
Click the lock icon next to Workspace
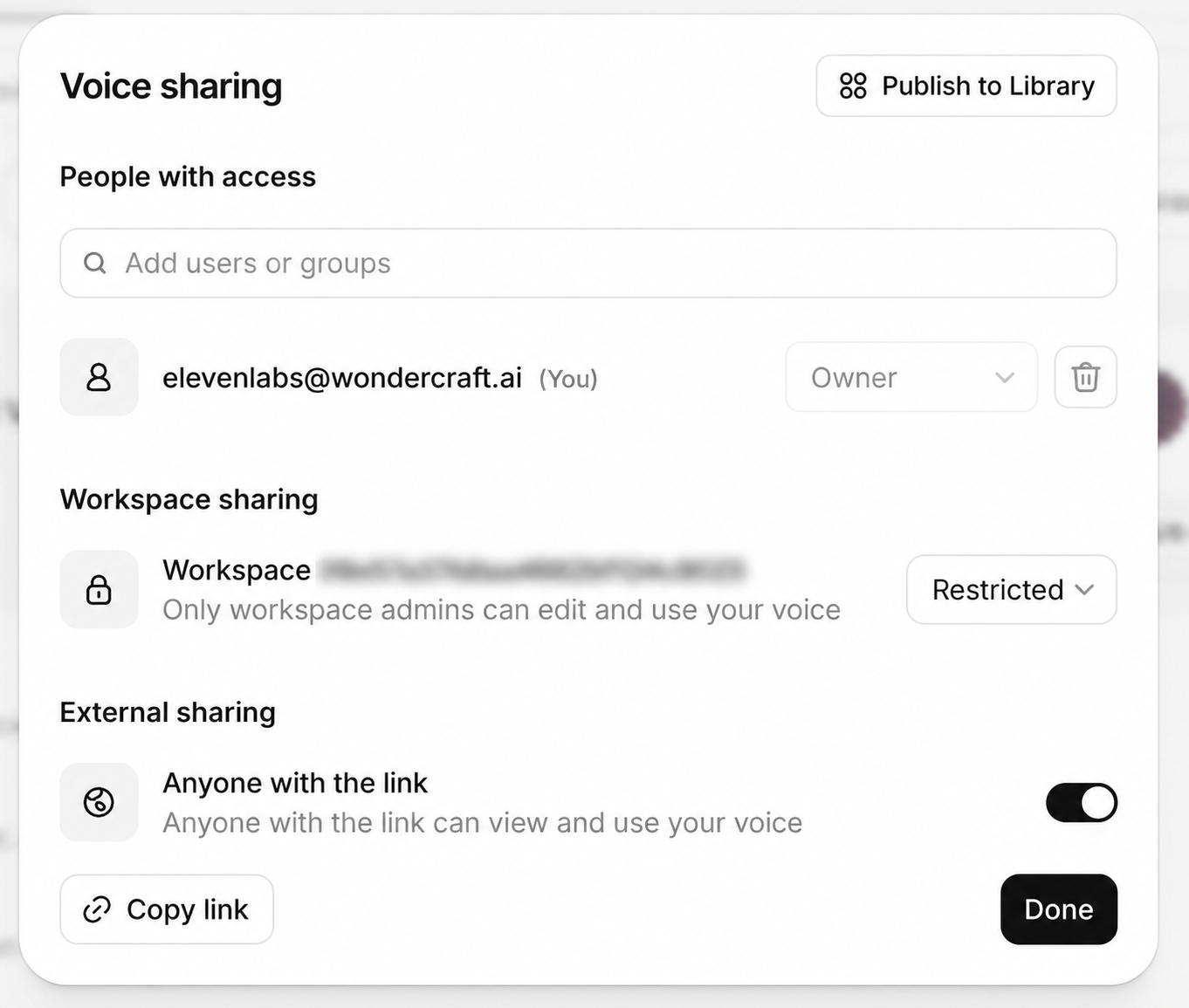[x=99, y=589]
